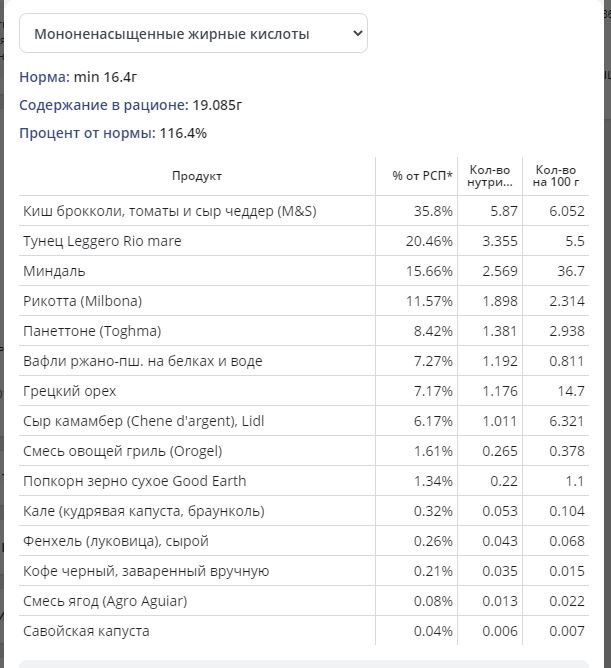This screenshot has width=611, height=668.
Task: Click the 11.57% value for Рикотта
Action: coord(429,301)
